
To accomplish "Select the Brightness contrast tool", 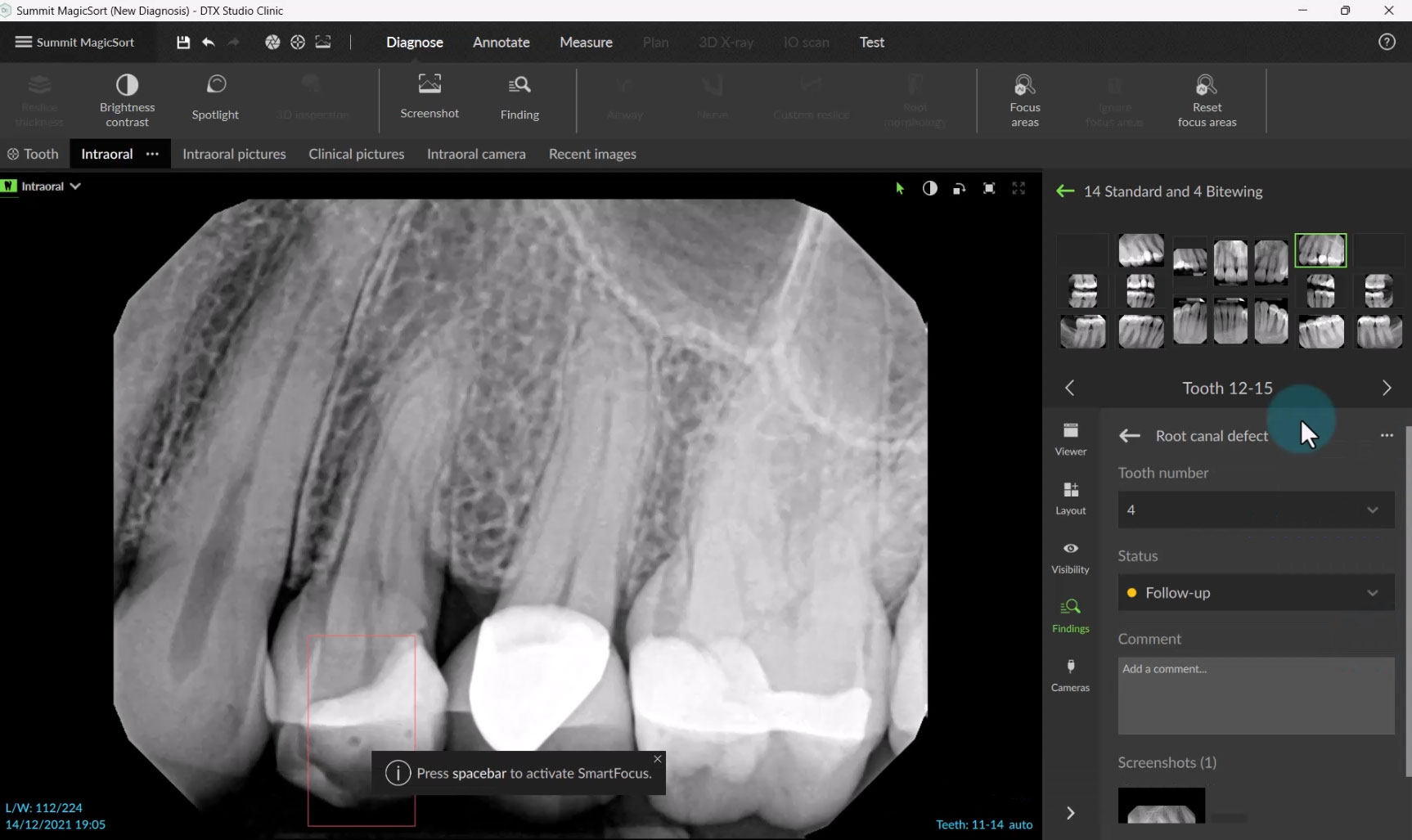I will pos(128,100).
